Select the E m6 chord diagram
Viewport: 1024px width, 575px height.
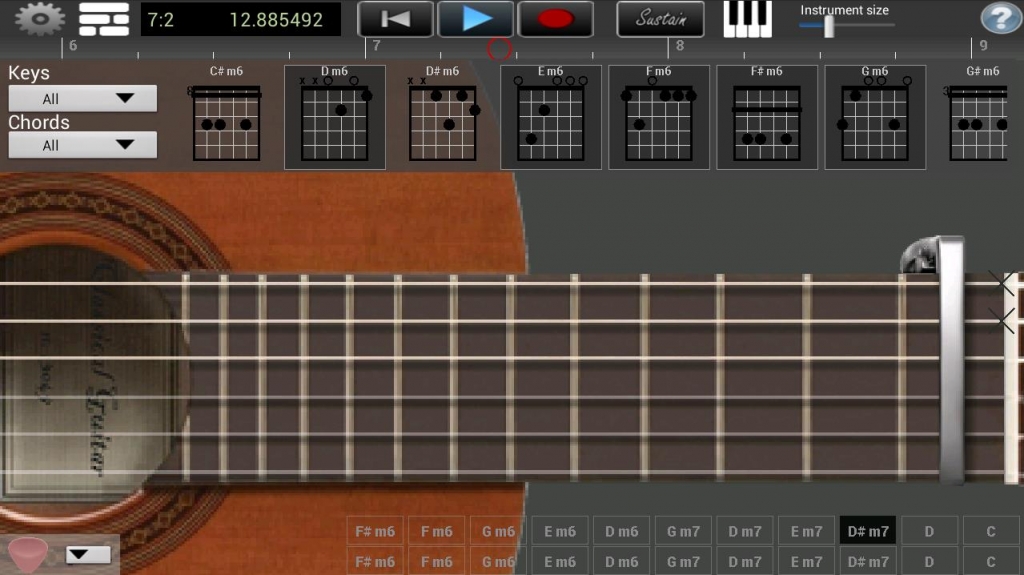(x=551, y=116)
